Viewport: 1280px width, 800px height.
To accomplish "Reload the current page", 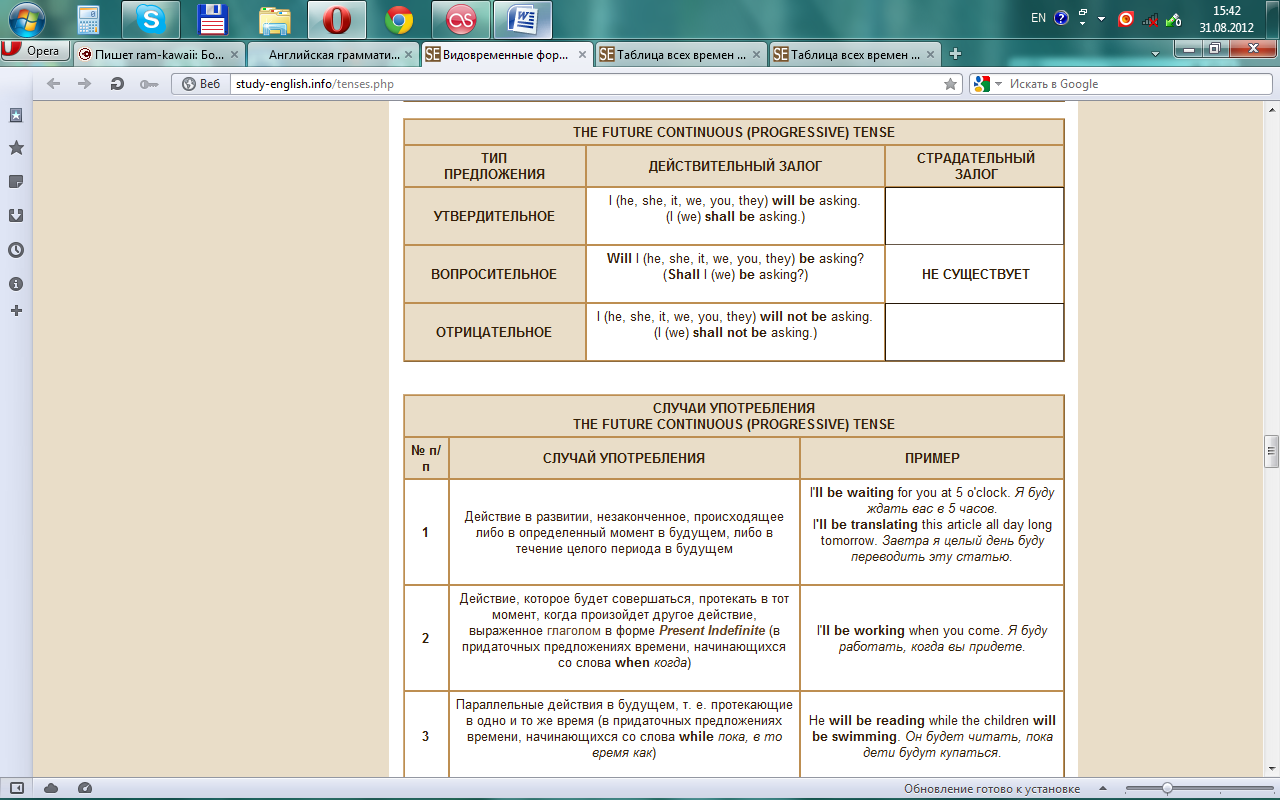I will tap(117, 84).
